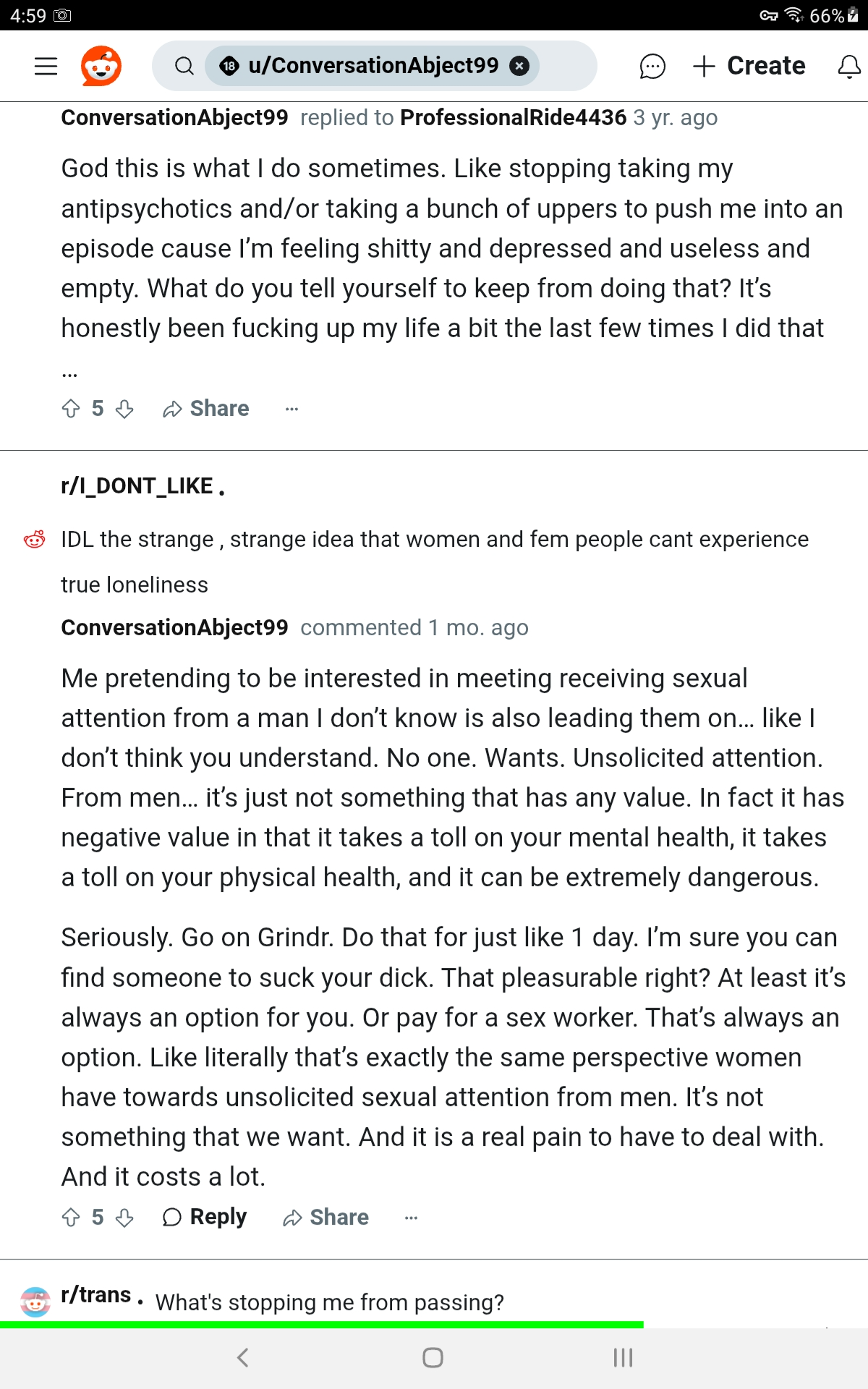Open more options beside Reply and Share
This screenshot has height=1389, width=868.
(x=411, y=1218)
